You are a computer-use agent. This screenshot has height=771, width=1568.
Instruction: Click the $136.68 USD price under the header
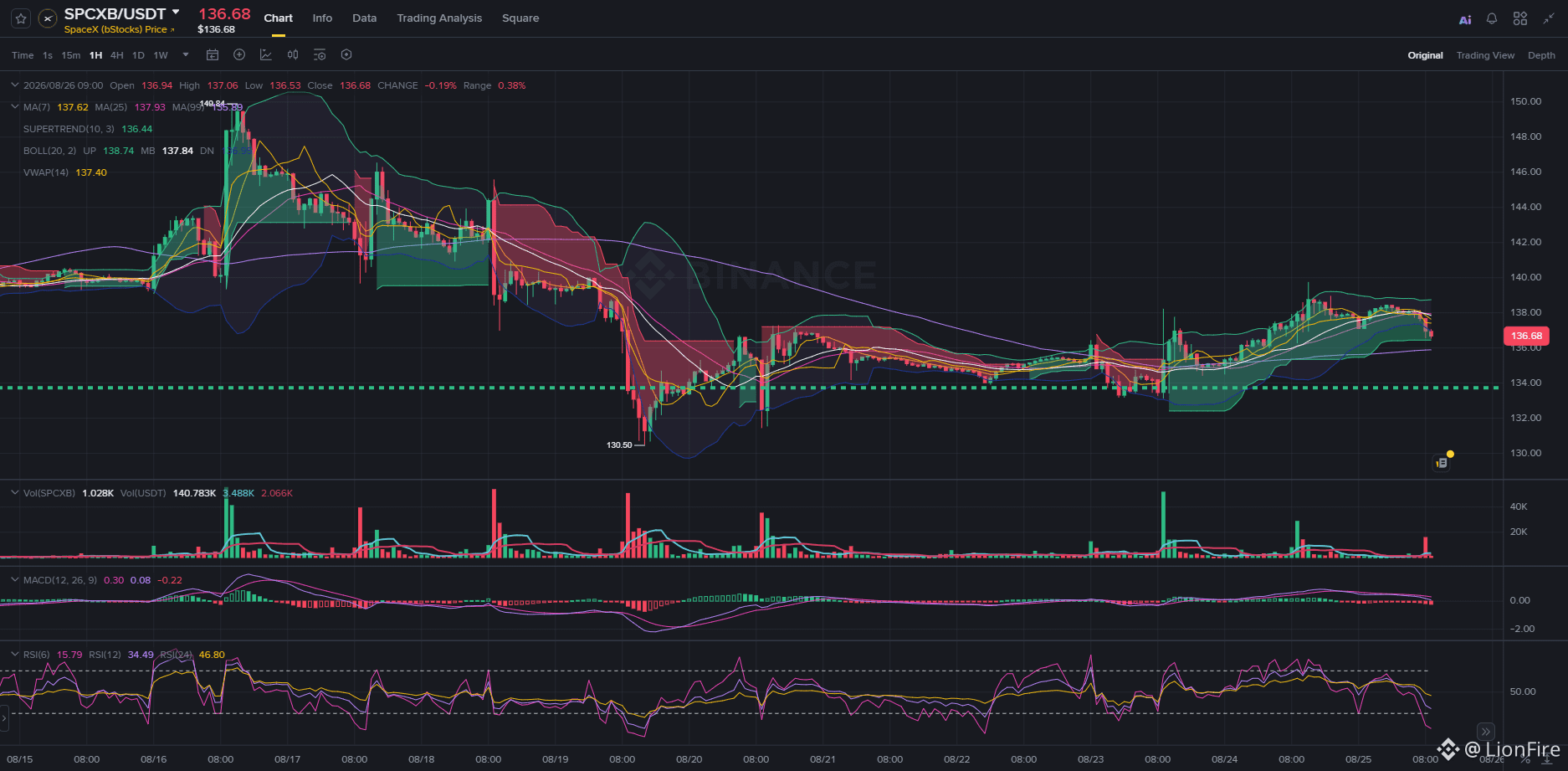pyautogui.click(x=216, y=29)
